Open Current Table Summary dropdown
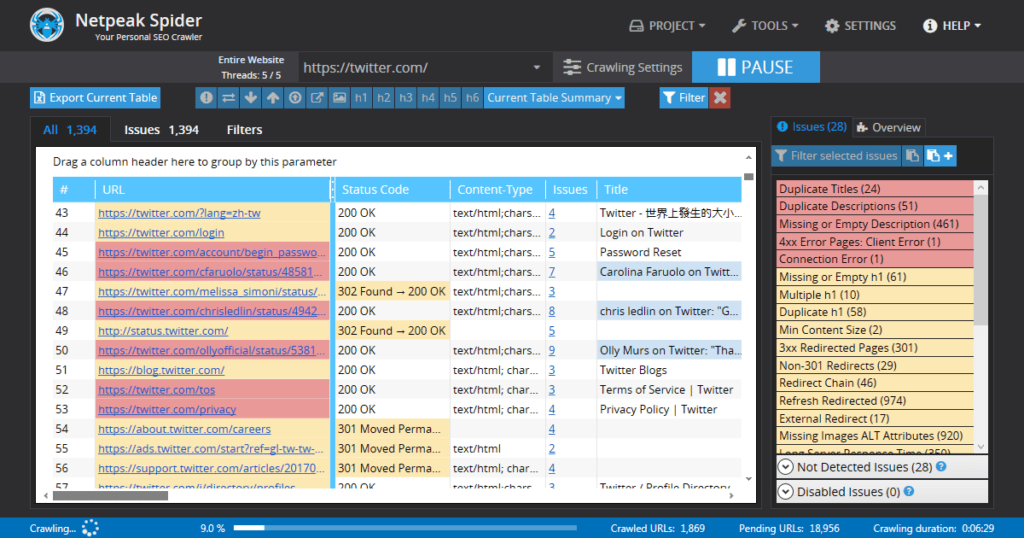1024x538 pixels. coord(554,98)
